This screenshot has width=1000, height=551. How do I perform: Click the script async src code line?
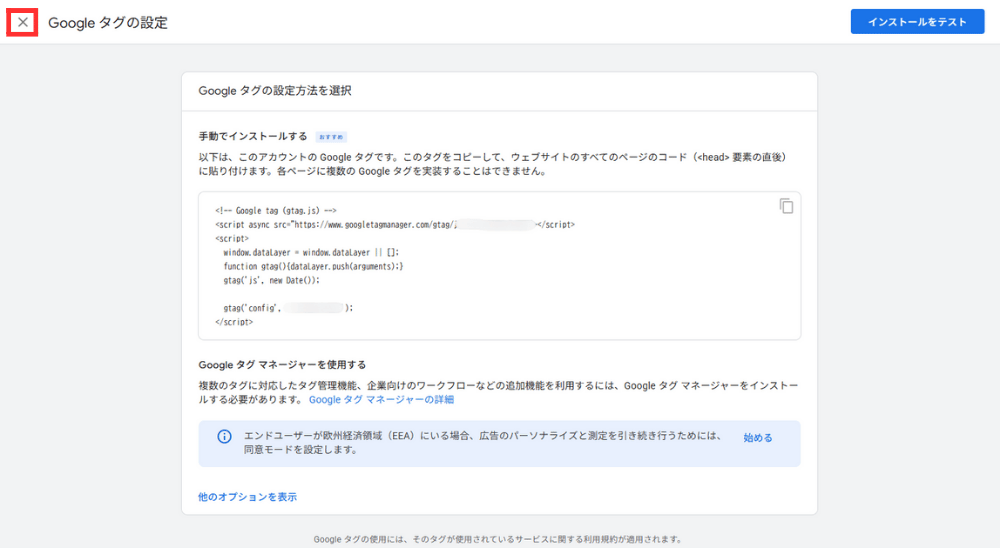point(395,224)
